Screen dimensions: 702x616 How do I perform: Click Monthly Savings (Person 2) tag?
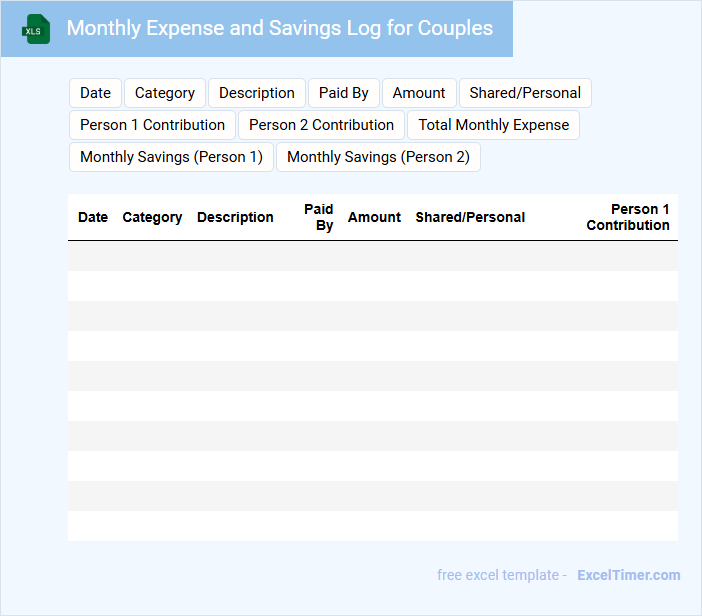378,157
